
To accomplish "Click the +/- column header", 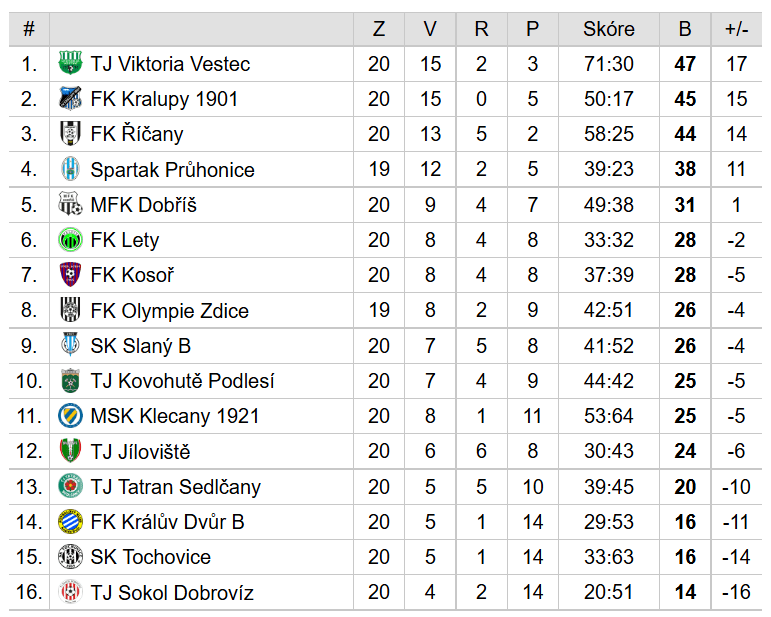I will point(736,29).
